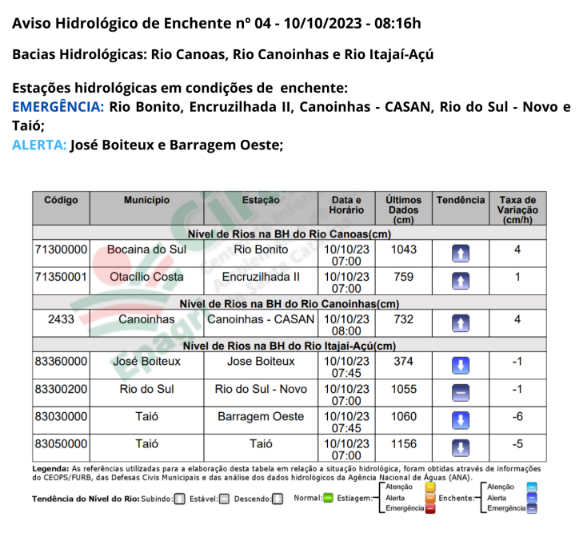Viewport: 582px width, 534px height.
Task: Click the orange Estiagem Alerta swatch
Action: click(x=430, y=498)
